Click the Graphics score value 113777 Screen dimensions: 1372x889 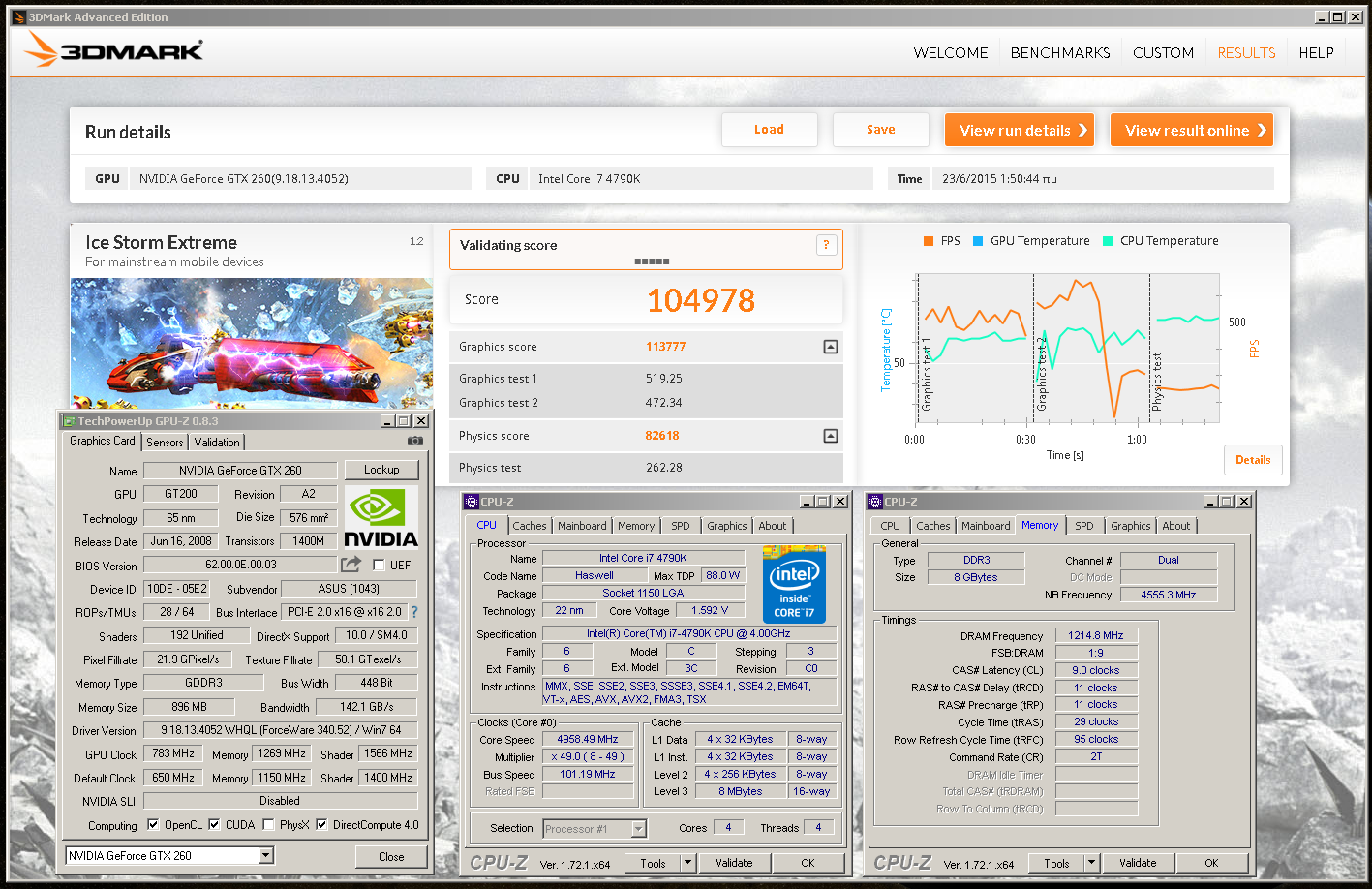[x=665, y=347]
